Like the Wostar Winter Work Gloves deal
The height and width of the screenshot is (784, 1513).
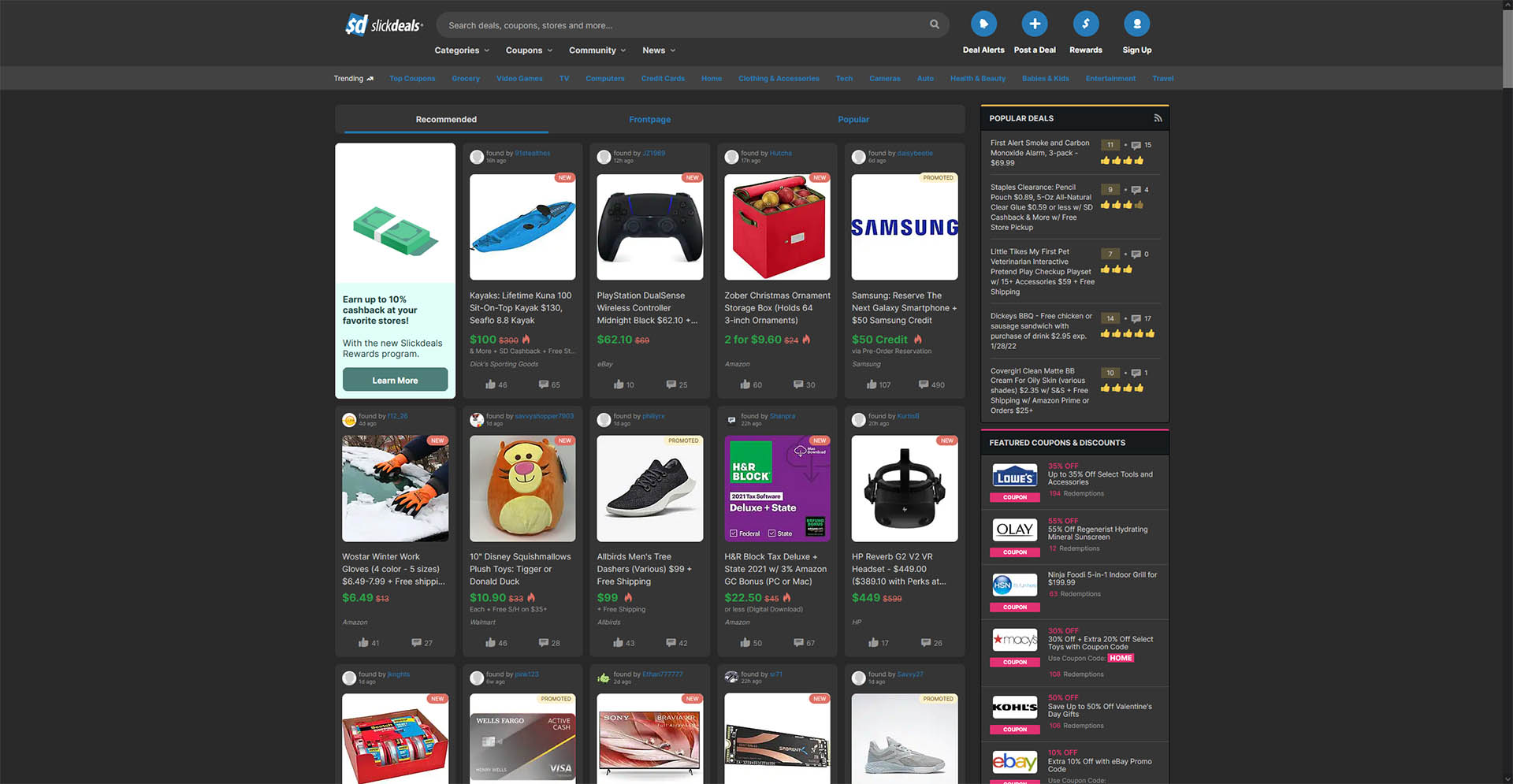(363, 643)
